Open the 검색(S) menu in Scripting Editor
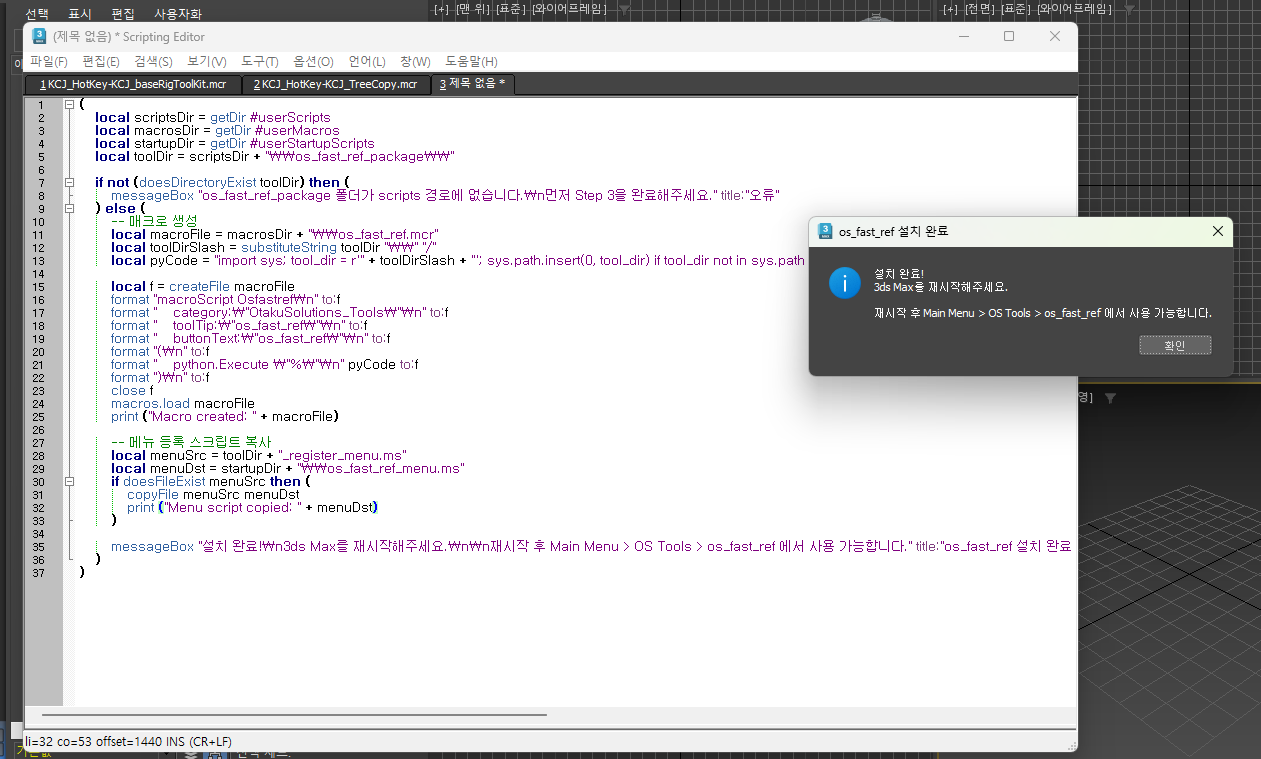 [153, 62]
